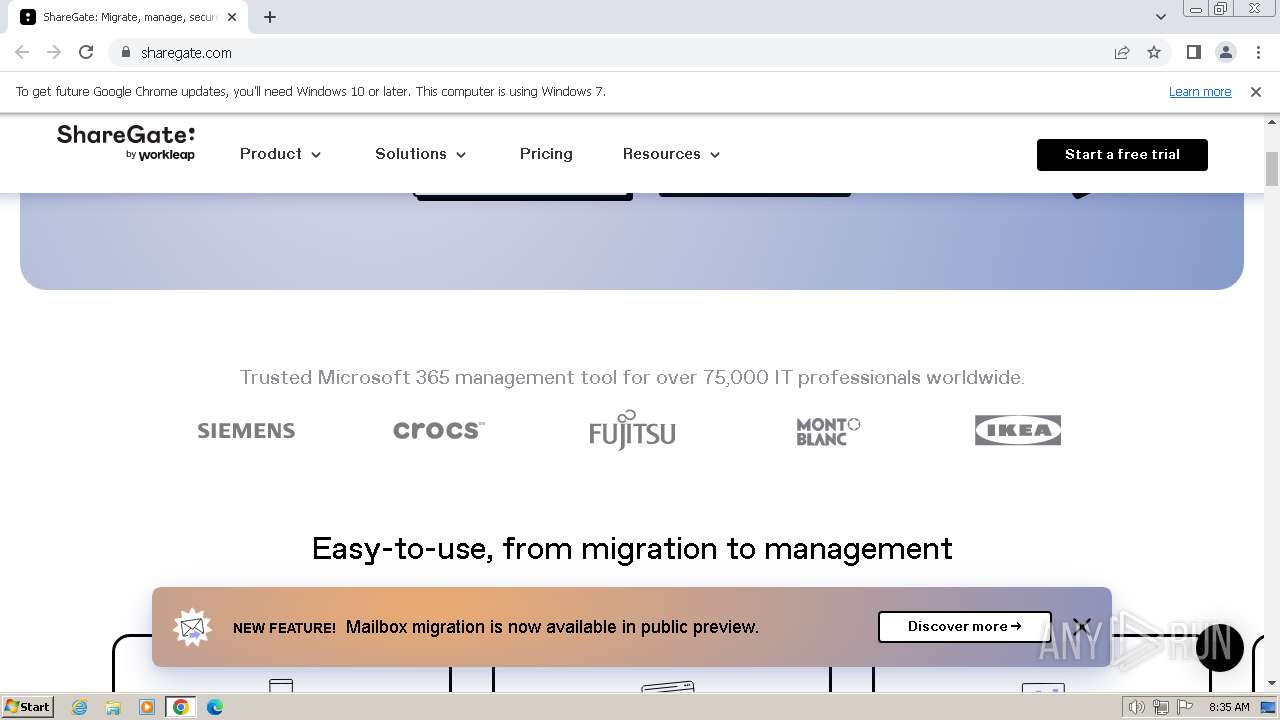
Task: Open File Explorer from taskbar
Action: pos(113,707)
